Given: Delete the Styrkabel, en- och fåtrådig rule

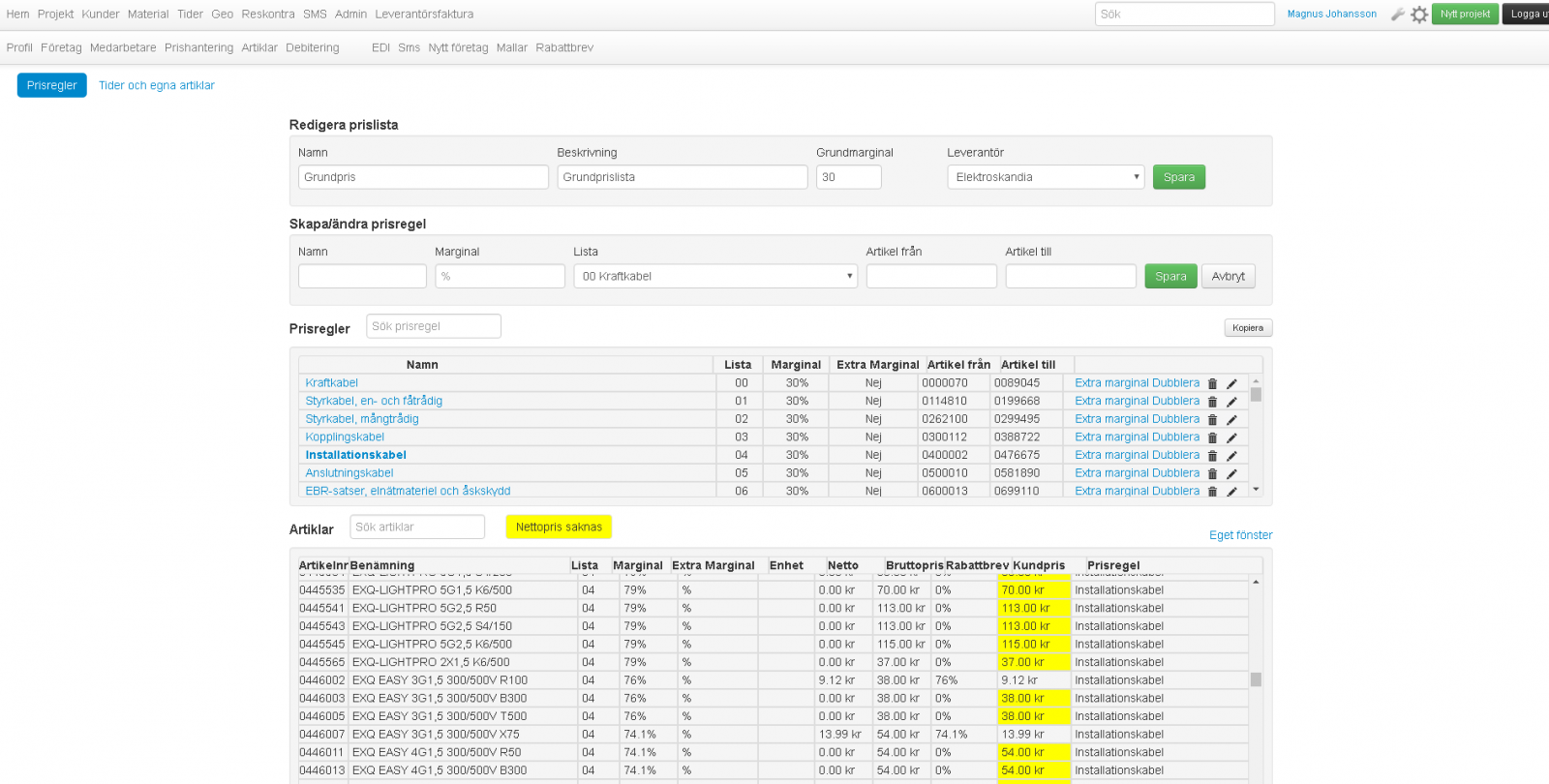Looking at the screenshot, I should tap(1212, 402).
